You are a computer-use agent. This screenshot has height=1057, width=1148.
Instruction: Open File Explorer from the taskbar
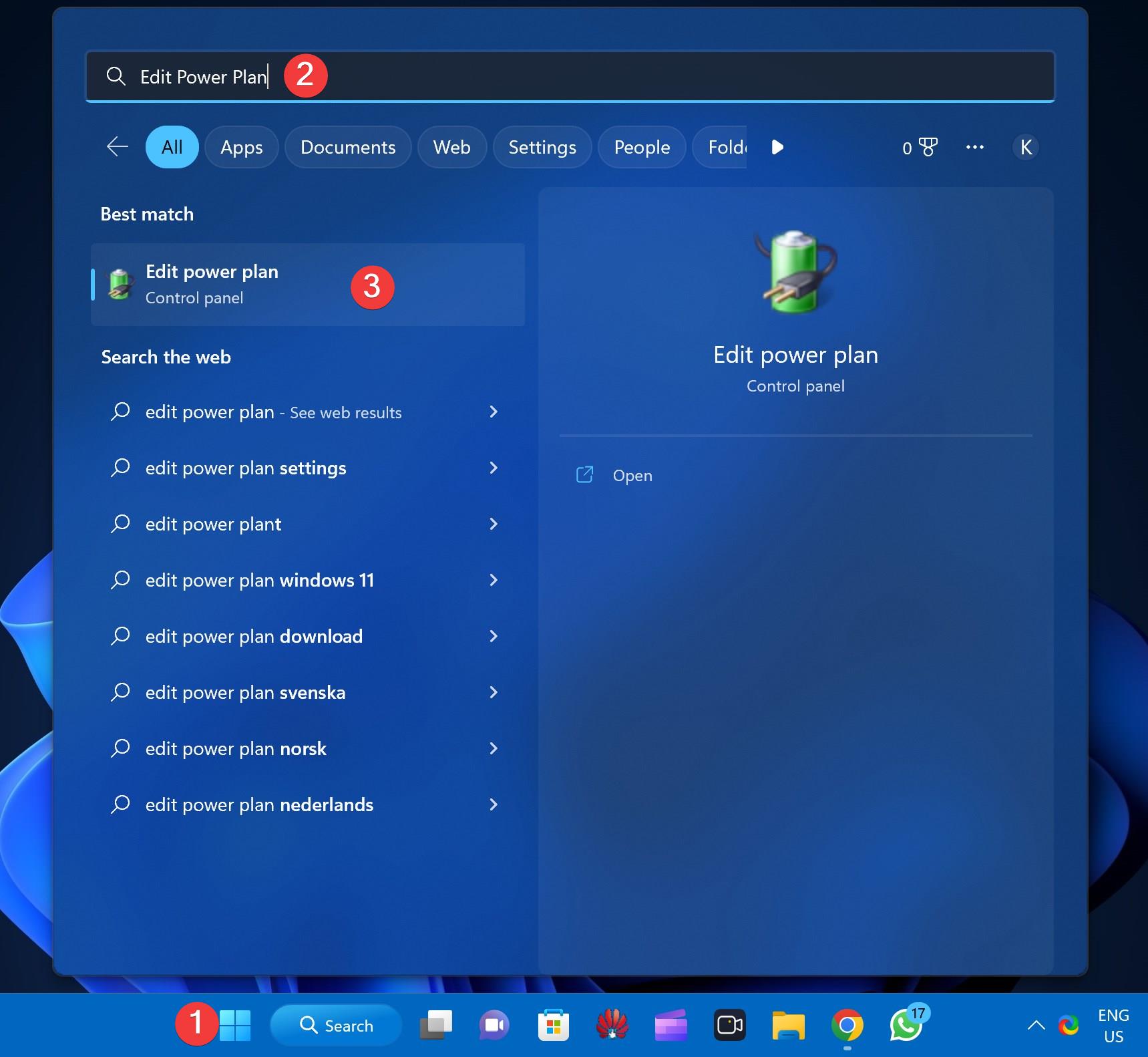tap(789, 1025)
